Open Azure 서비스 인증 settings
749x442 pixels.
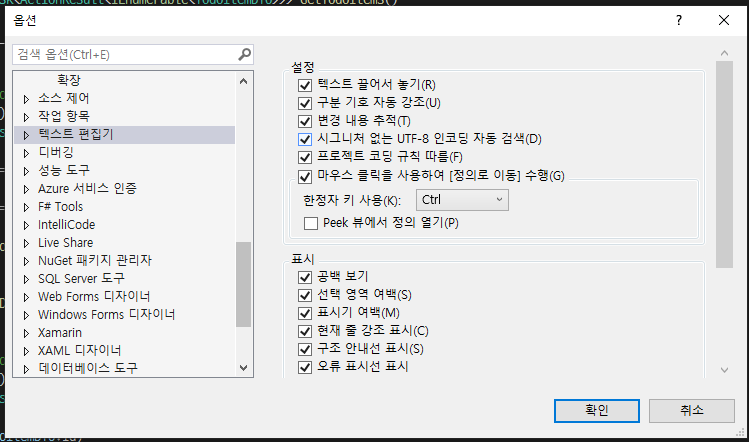pyautogui.click(x=87, y=189)
